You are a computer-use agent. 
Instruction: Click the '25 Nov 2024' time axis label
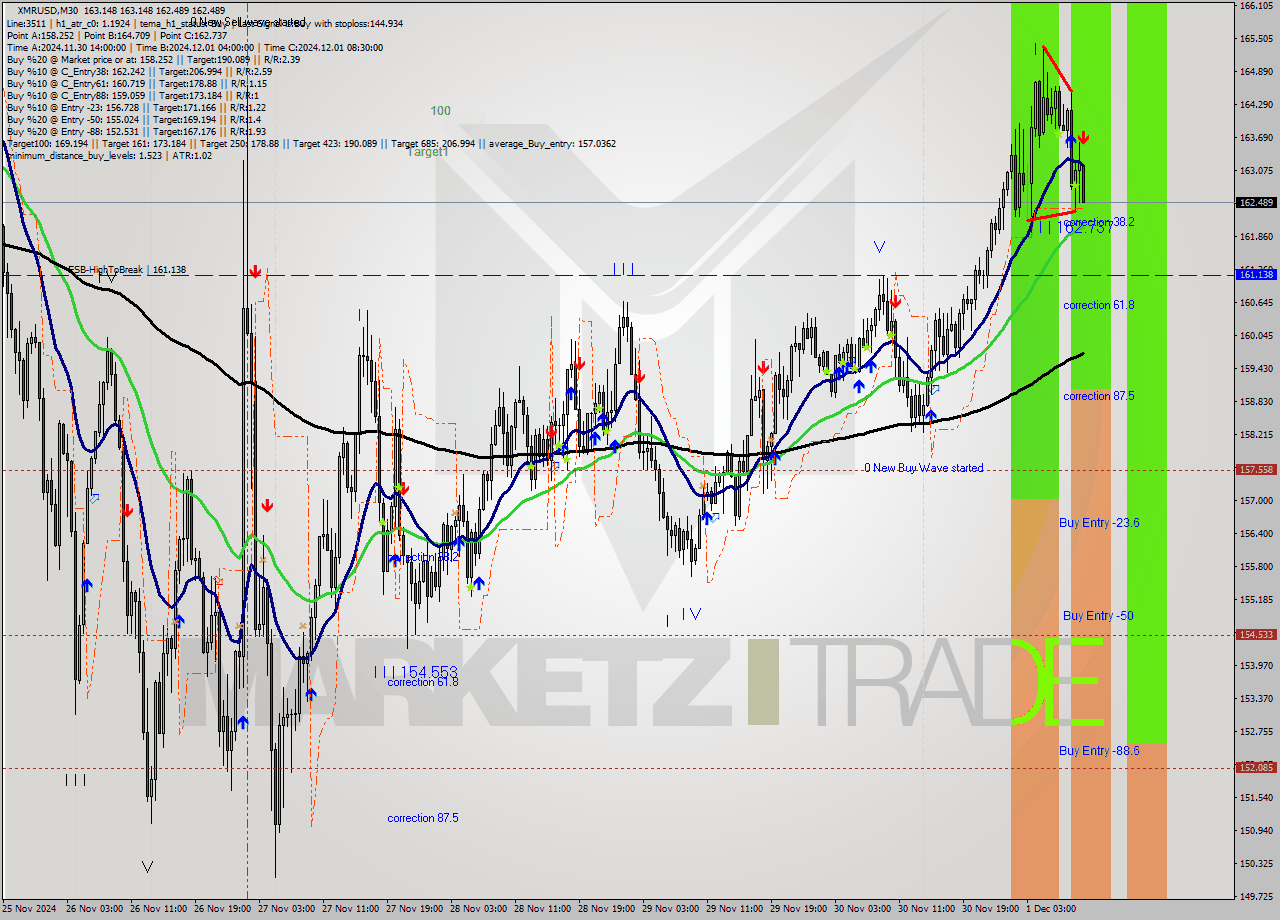tap(30, 909)
